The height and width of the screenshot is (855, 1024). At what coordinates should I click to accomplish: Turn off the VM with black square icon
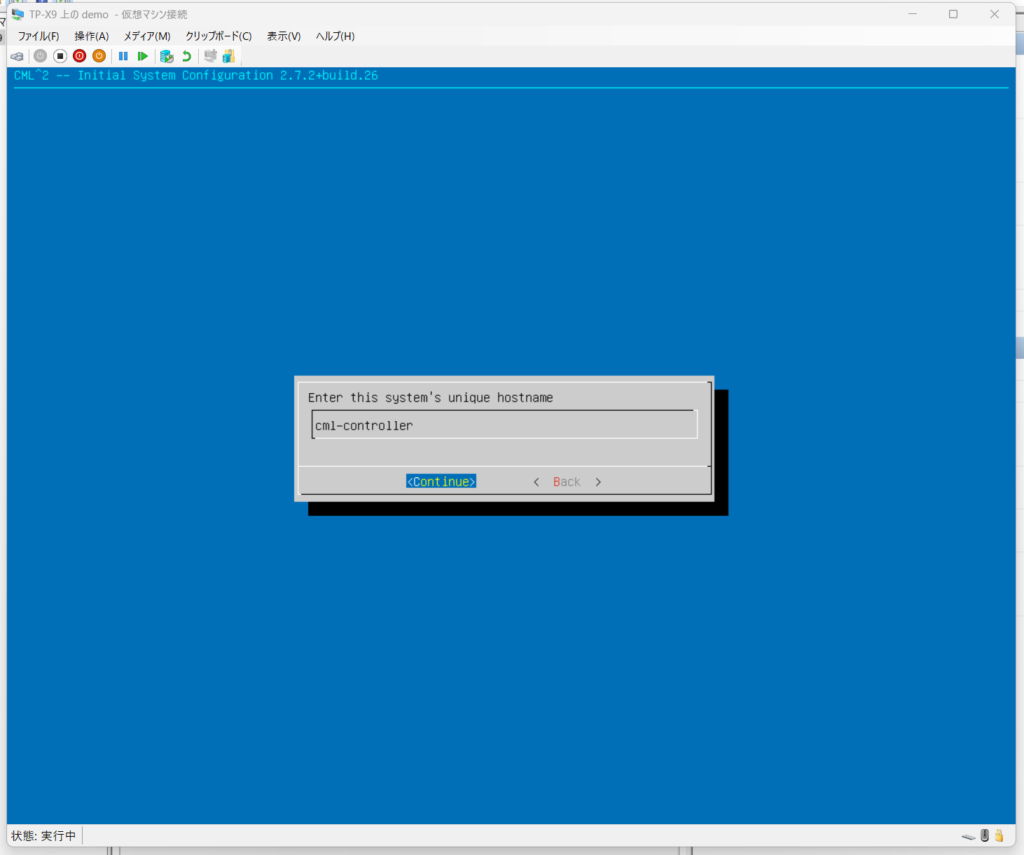(60, 56)
